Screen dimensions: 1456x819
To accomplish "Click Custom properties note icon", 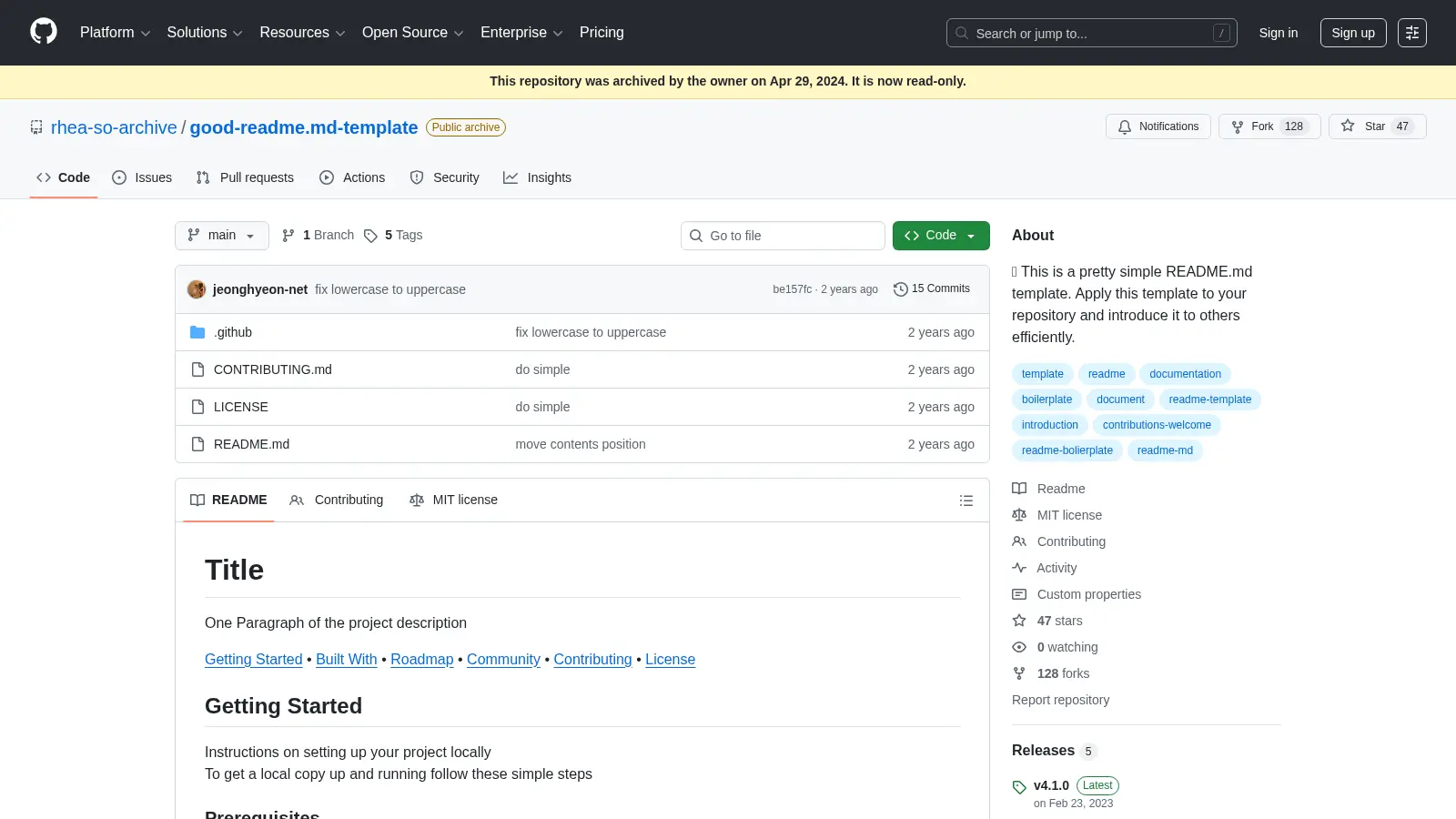I will pyautogui.click(x=1019, y=594).
